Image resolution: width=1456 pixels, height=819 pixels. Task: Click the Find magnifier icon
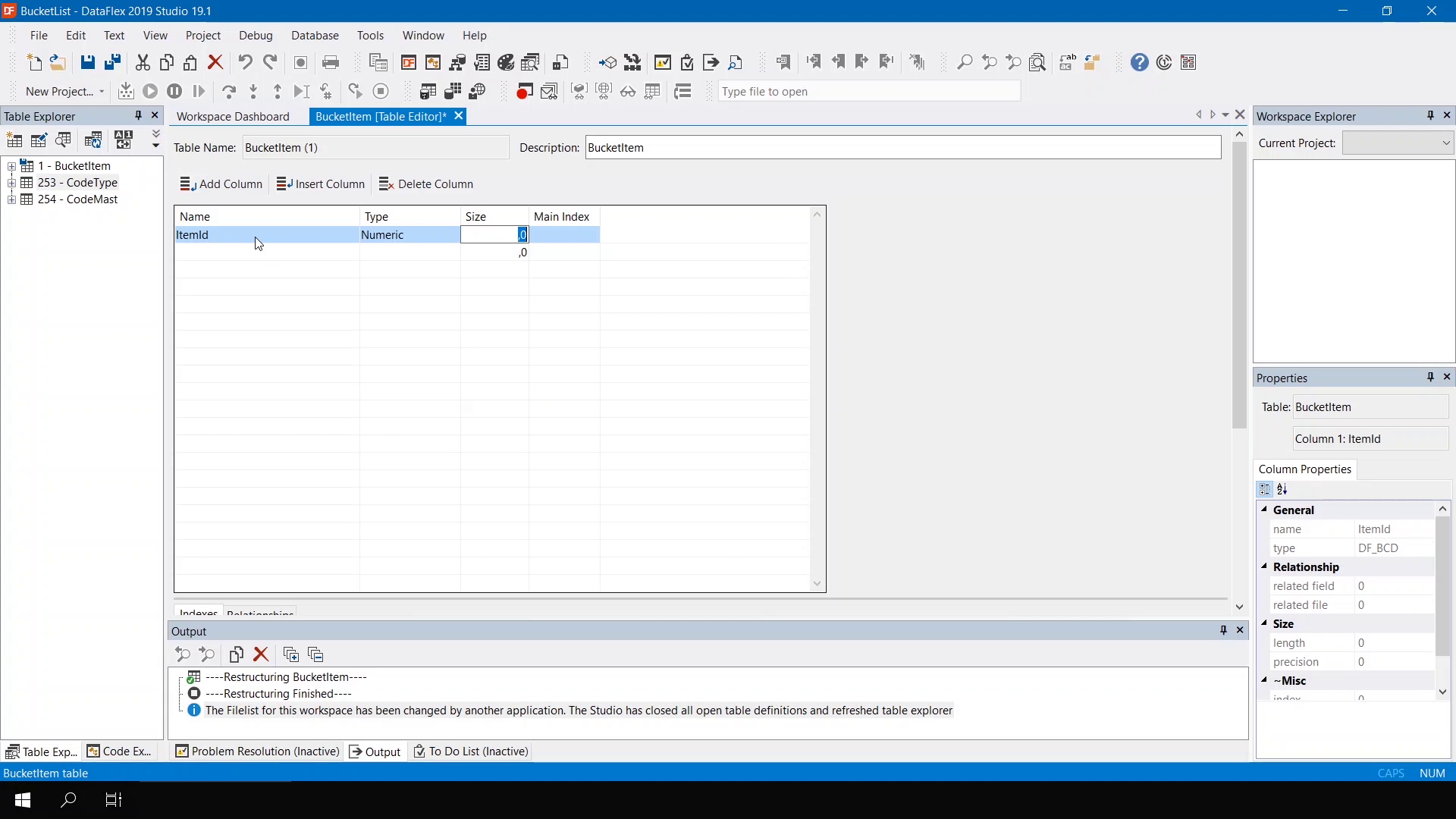[965, 63]
